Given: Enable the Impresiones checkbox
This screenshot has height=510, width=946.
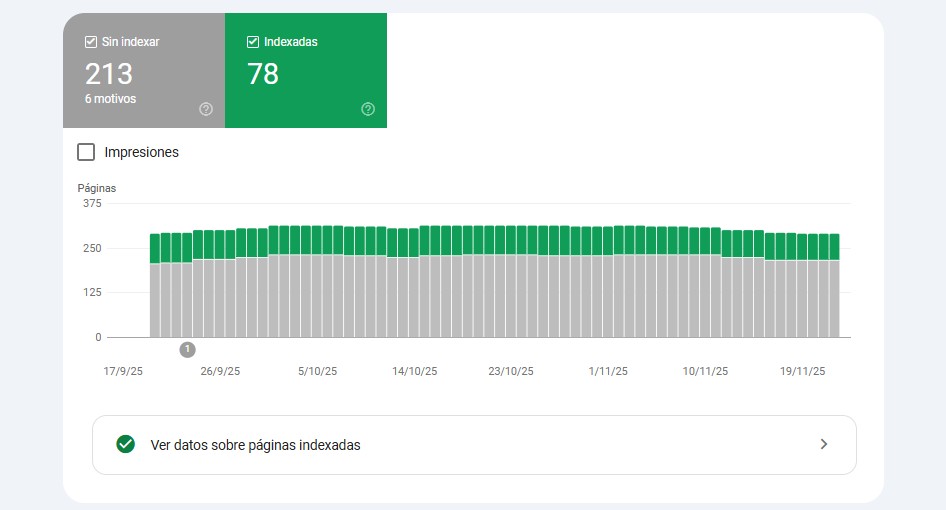Looking at the screenshot, I should [x=87, y=152].
